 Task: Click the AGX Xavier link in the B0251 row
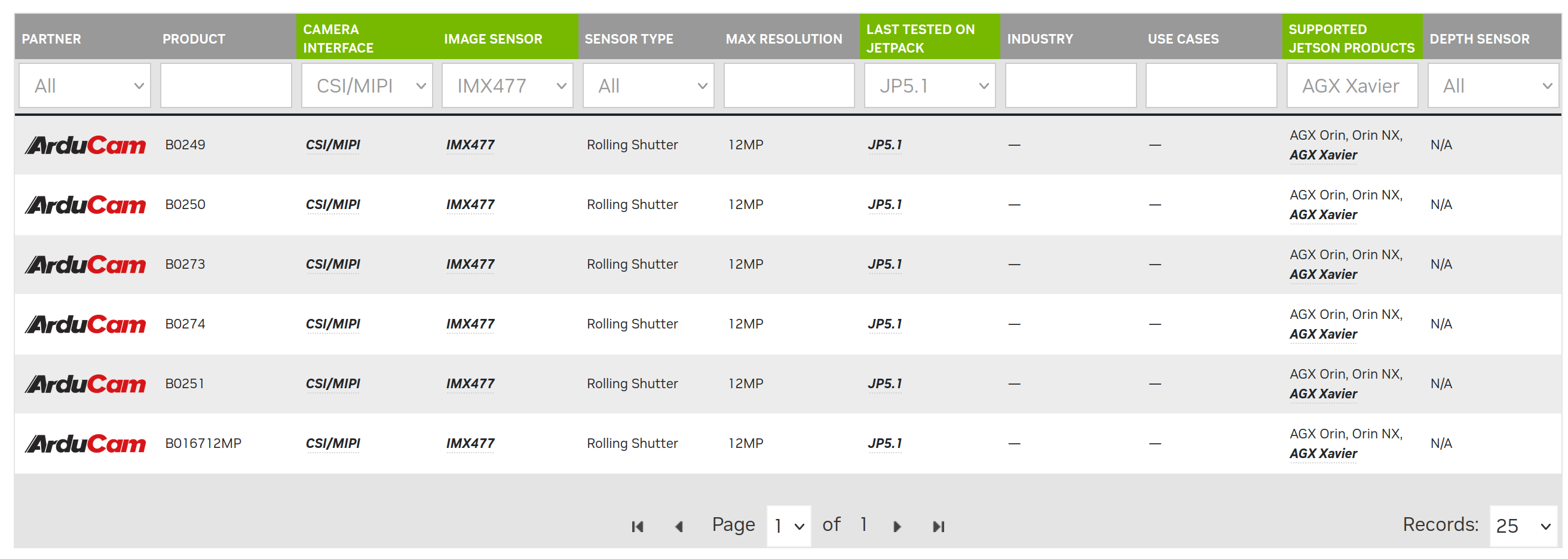coord(1322,394)
